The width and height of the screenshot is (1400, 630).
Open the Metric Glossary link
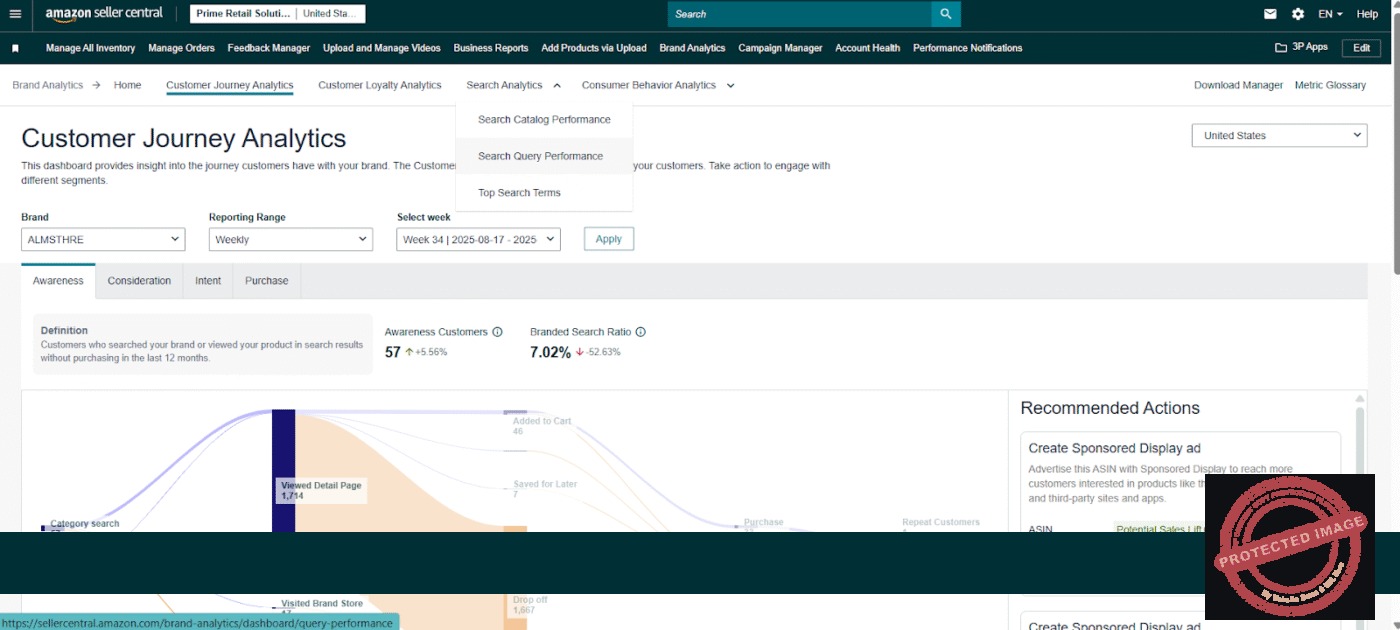tap(1330, 85)
